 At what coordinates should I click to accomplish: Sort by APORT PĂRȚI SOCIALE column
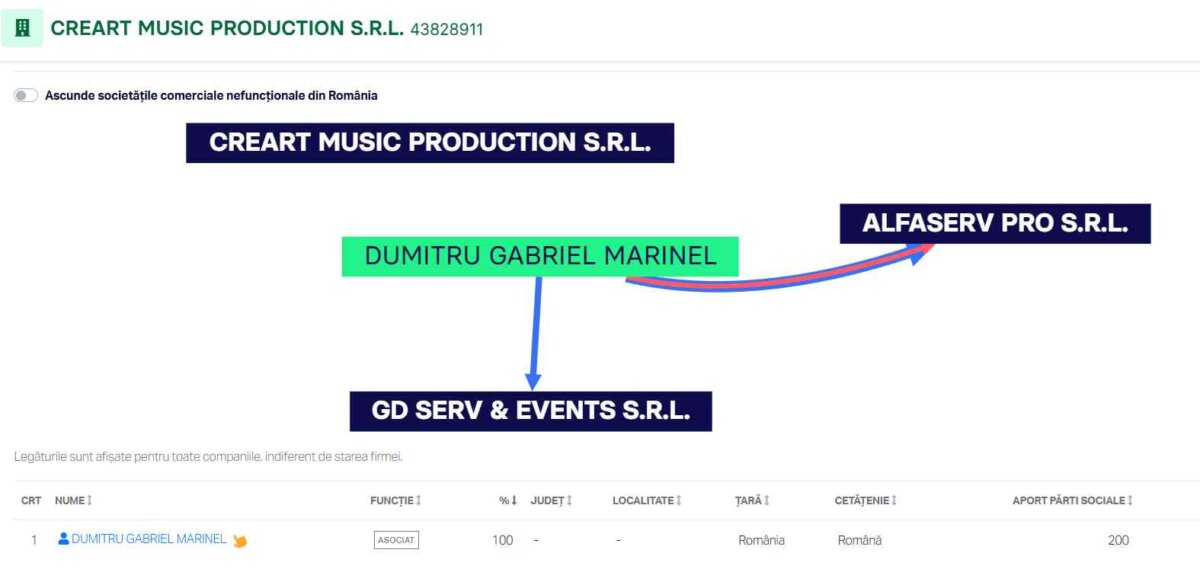click(x=1068, y=500)
